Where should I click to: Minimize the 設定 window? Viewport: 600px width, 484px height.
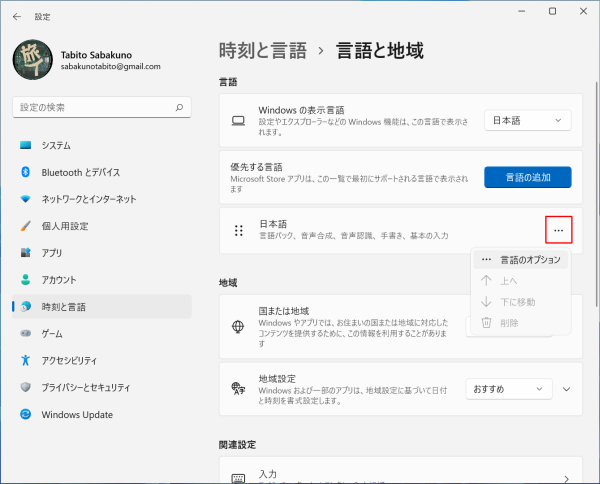click(x=522, y=11)
